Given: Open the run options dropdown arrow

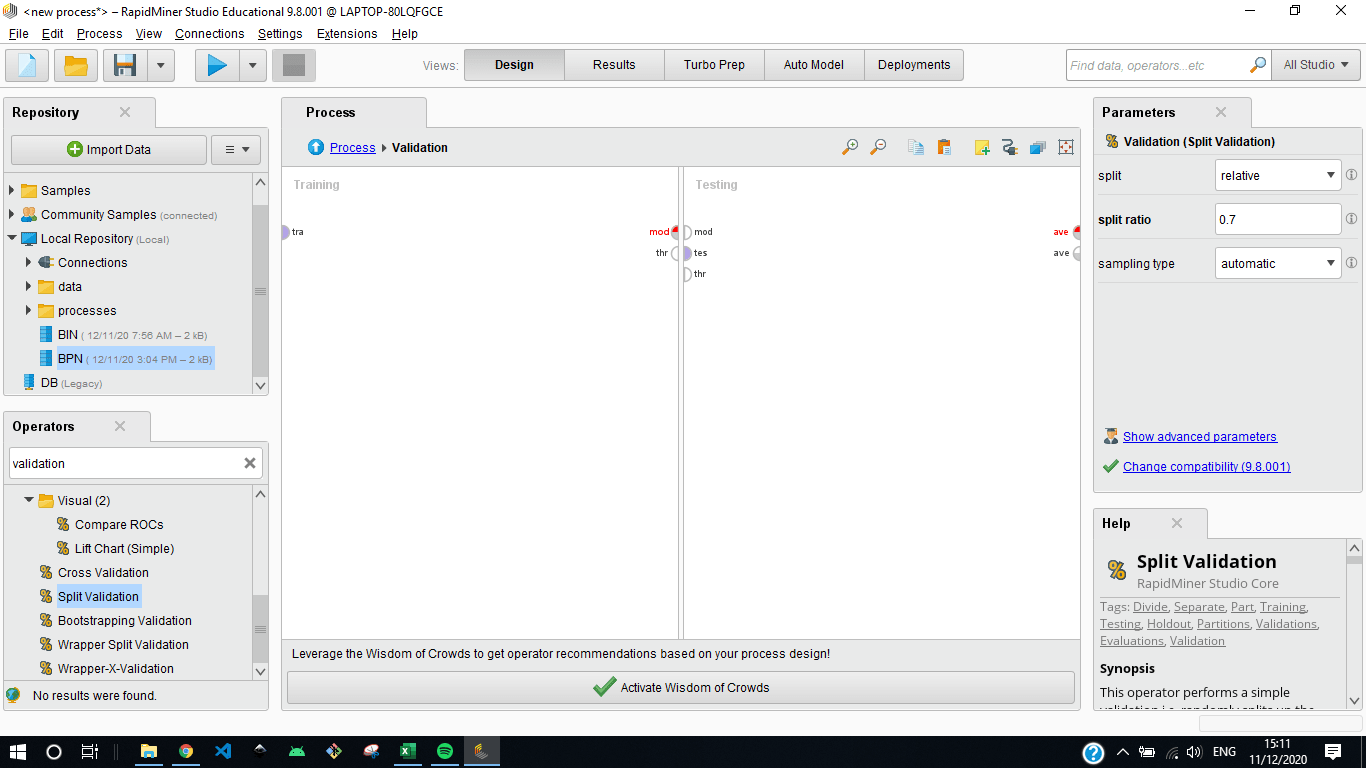Looking at the screenshot, I should click(253, 65).
